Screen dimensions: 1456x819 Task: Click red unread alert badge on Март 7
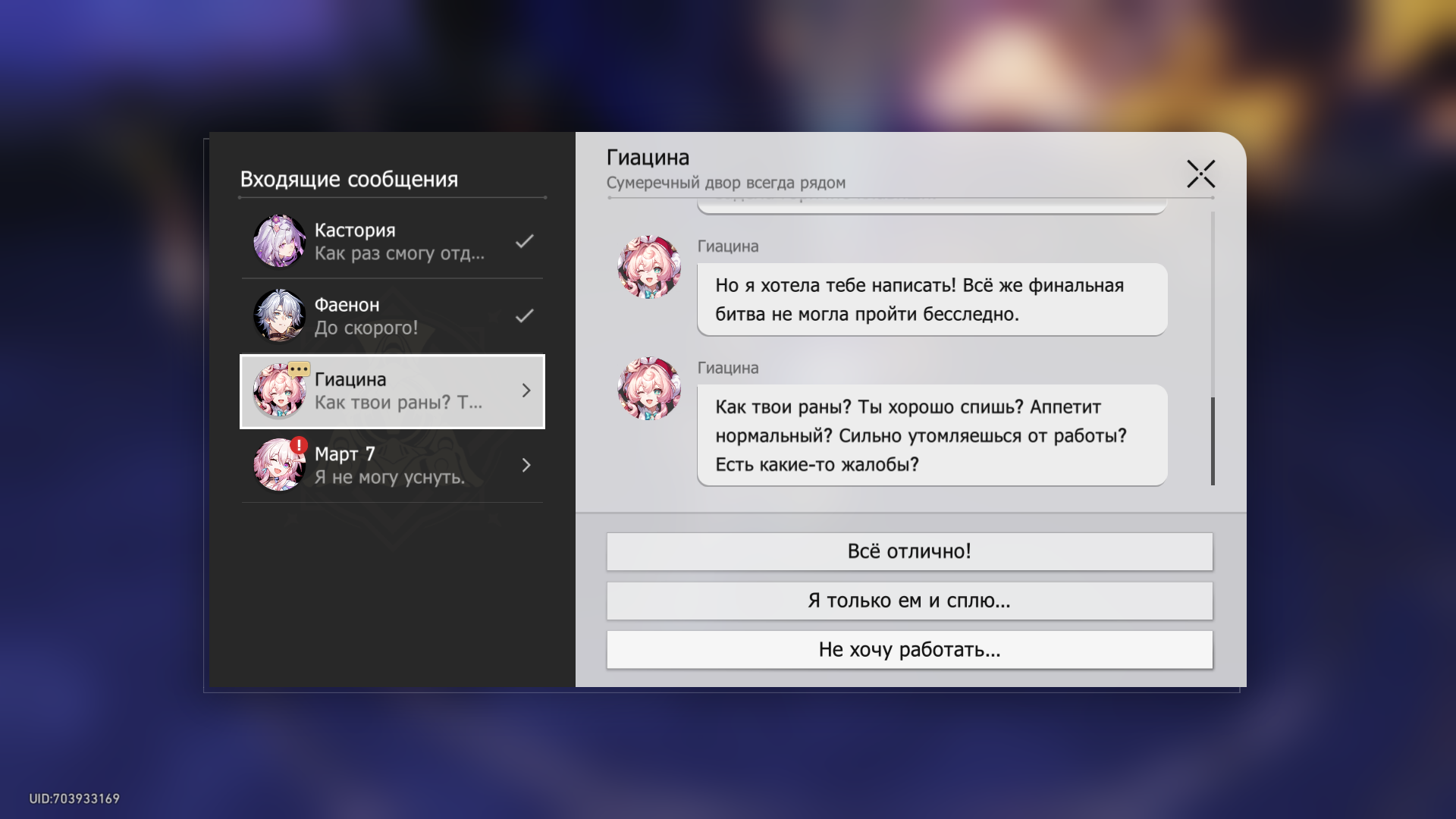pos(300,445)
